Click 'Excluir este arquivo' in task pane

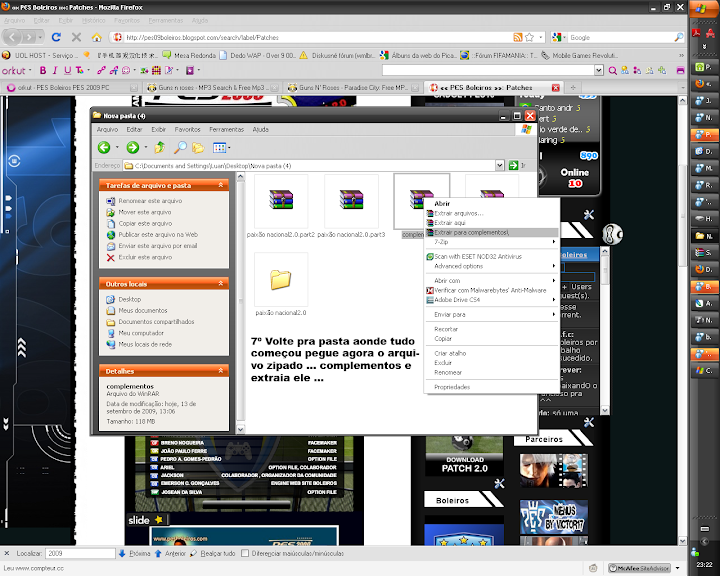(x=146, y=257)
